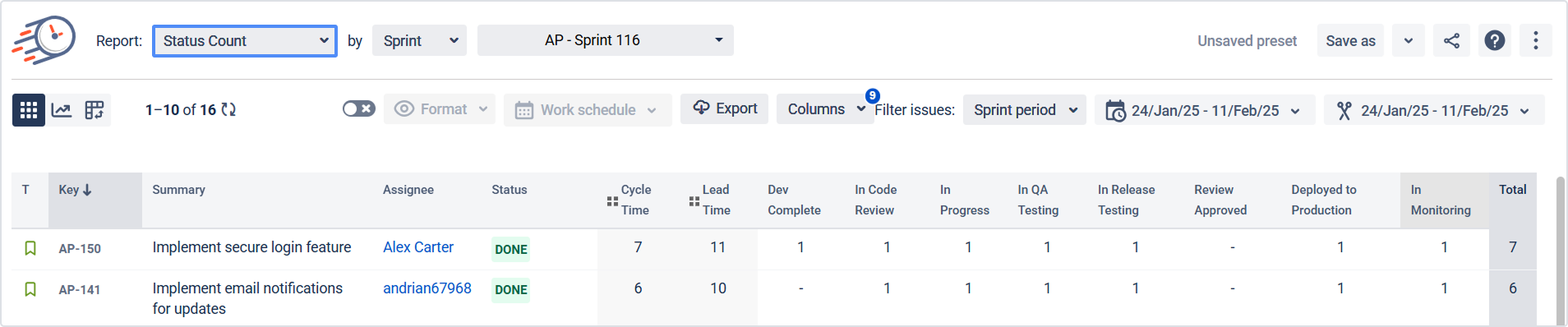Refresh results icon next to 1–10 of 16
The image size is (1568, 327).
228,109
